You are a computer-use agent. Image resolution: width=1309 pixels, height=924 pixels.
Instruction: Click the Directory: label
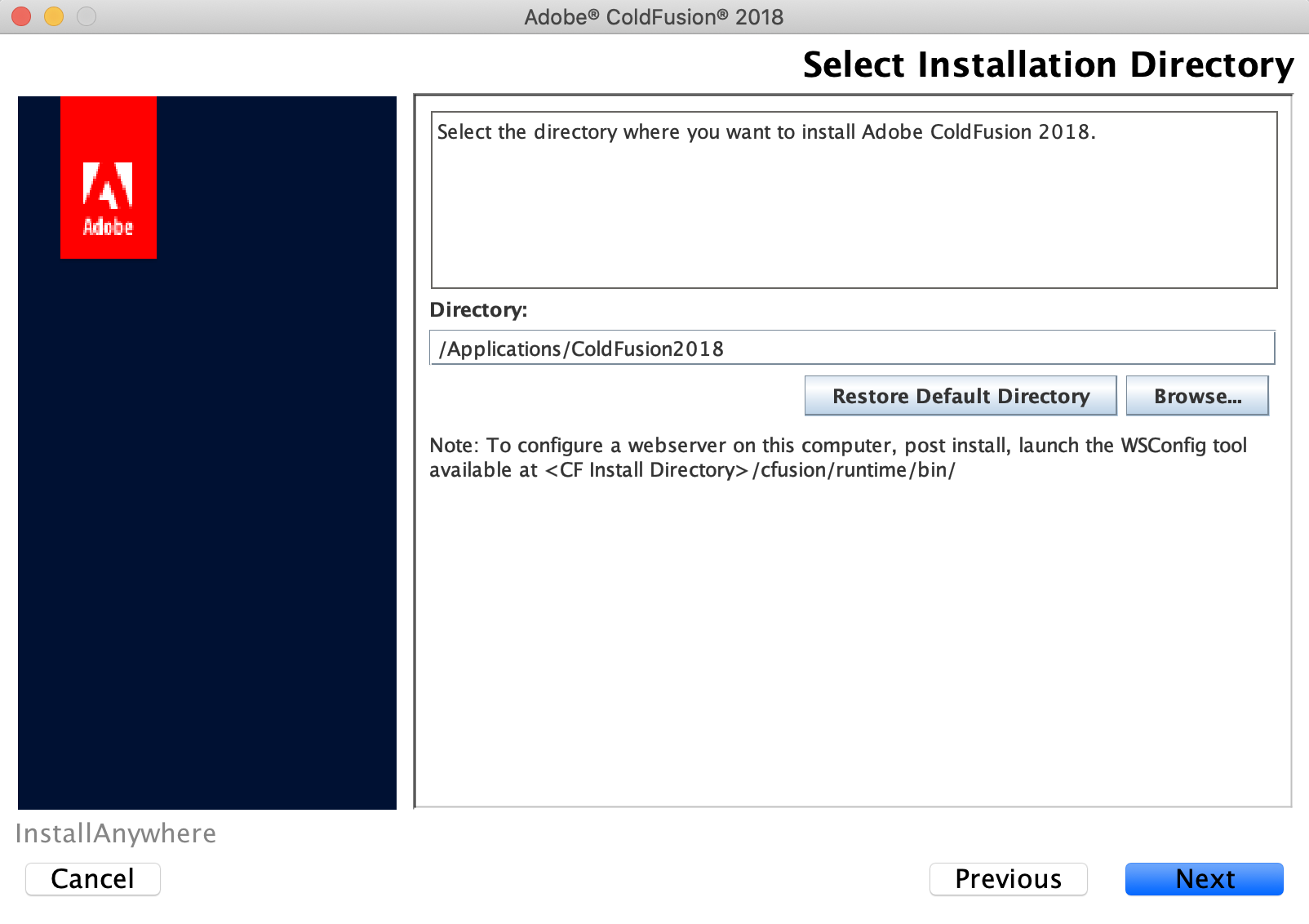click(478, 310)
